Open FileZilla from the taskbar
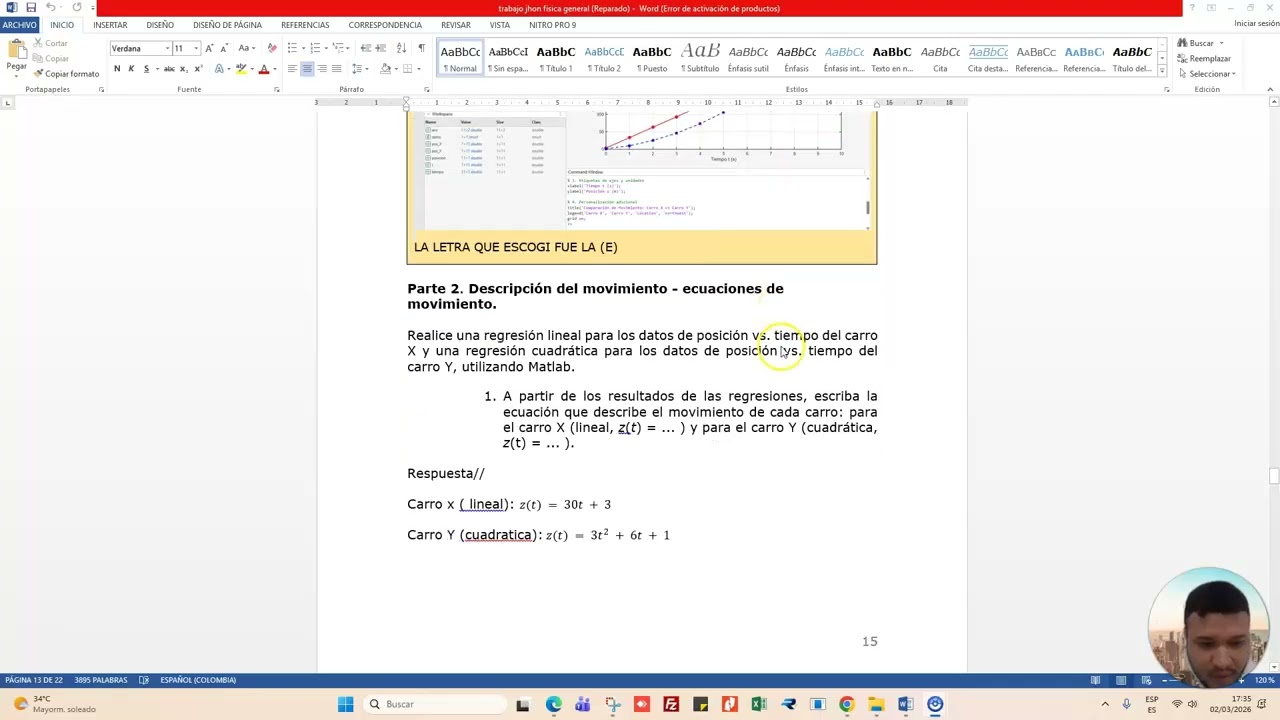 coord(671,704)
